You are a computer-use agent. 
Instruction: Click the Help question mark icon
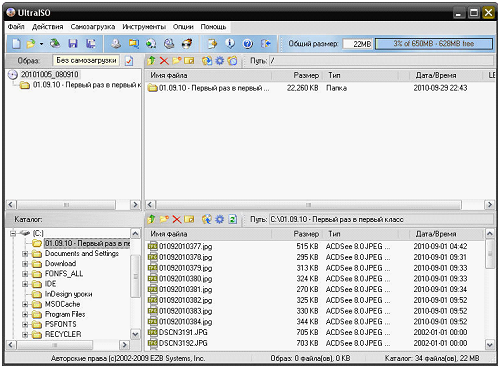tap(248, 44)
